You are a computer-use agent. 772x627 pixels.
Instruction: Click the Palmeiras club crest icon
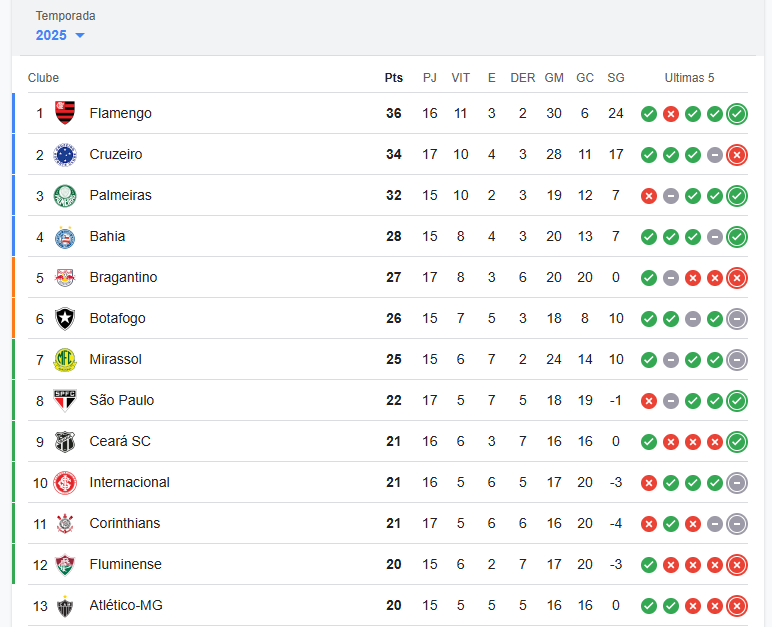coord(65,195)
